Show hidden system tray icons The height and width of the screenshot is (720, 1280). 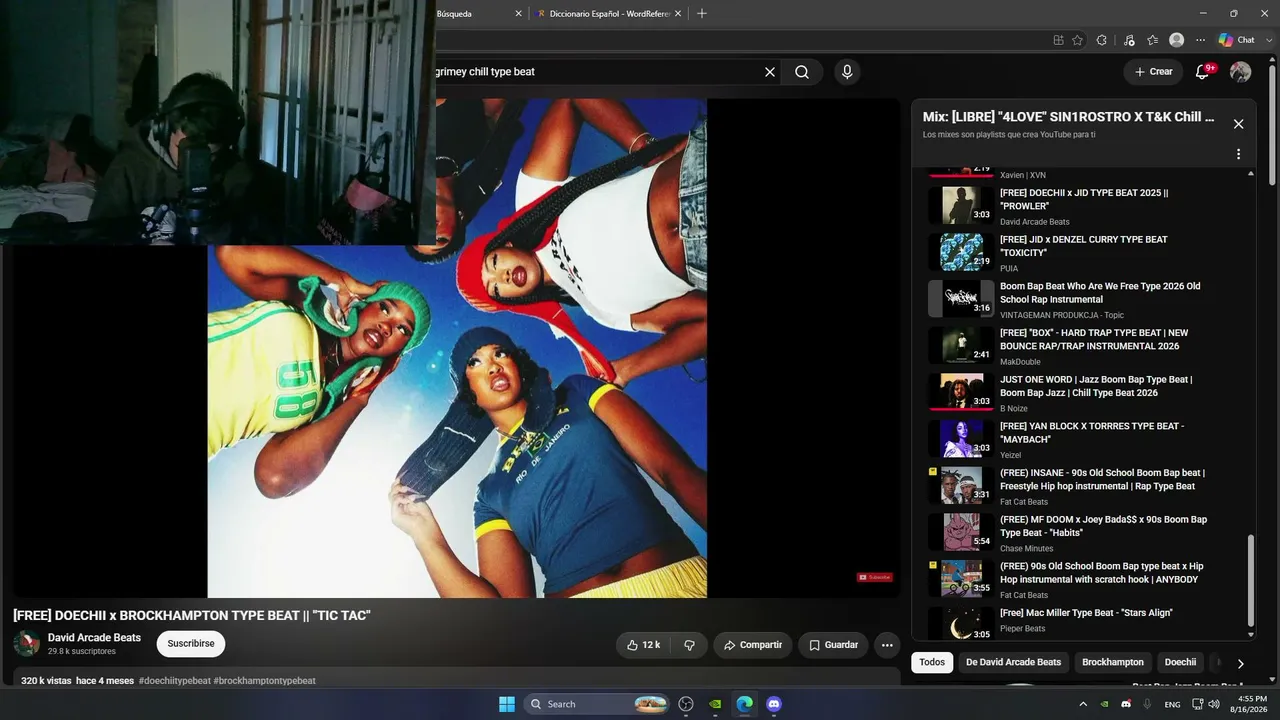click(1082, 704)
